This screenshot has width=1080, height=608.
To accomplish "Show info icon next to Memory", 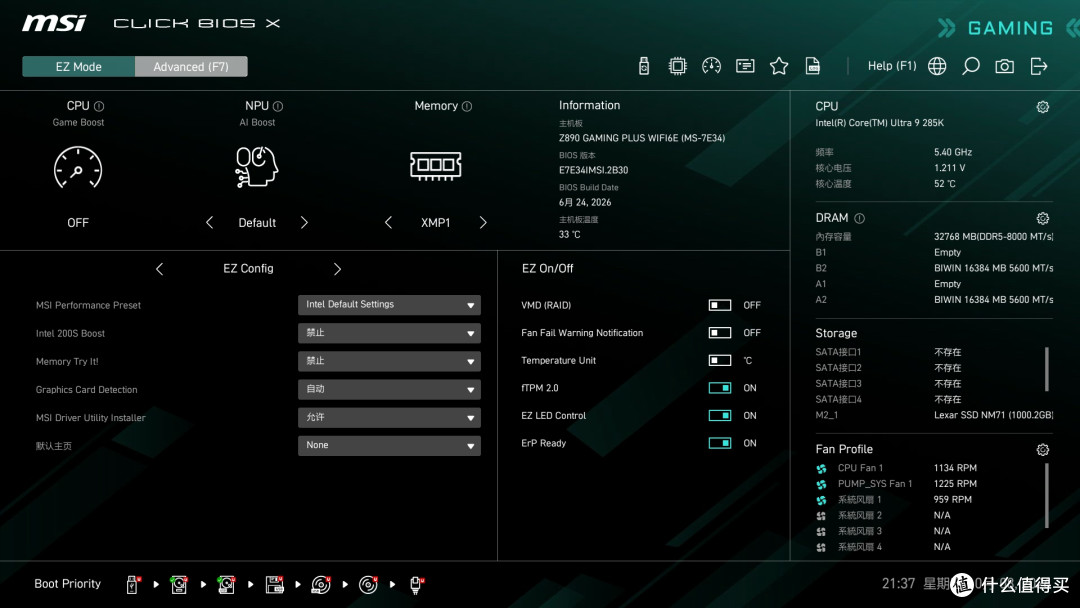I will coord(467,106).
